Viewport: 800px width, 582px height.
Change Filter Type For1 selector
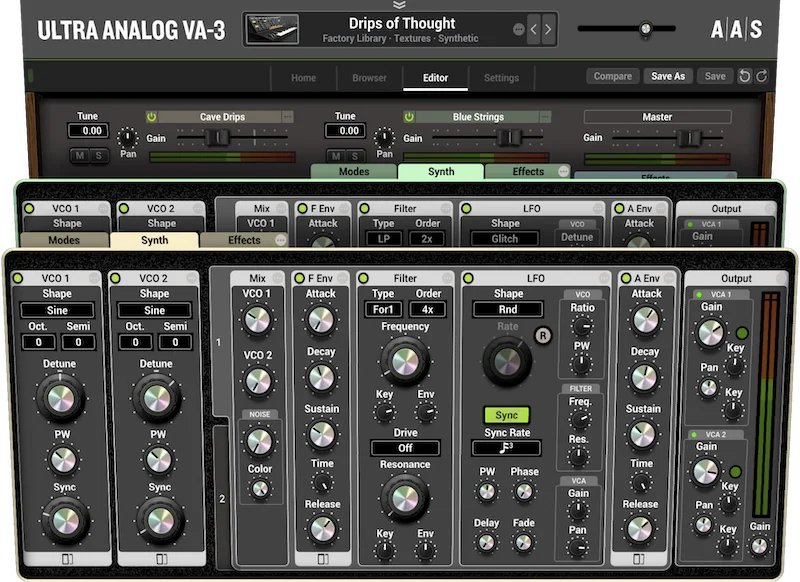pyautogui.click(x=383, y=309)
